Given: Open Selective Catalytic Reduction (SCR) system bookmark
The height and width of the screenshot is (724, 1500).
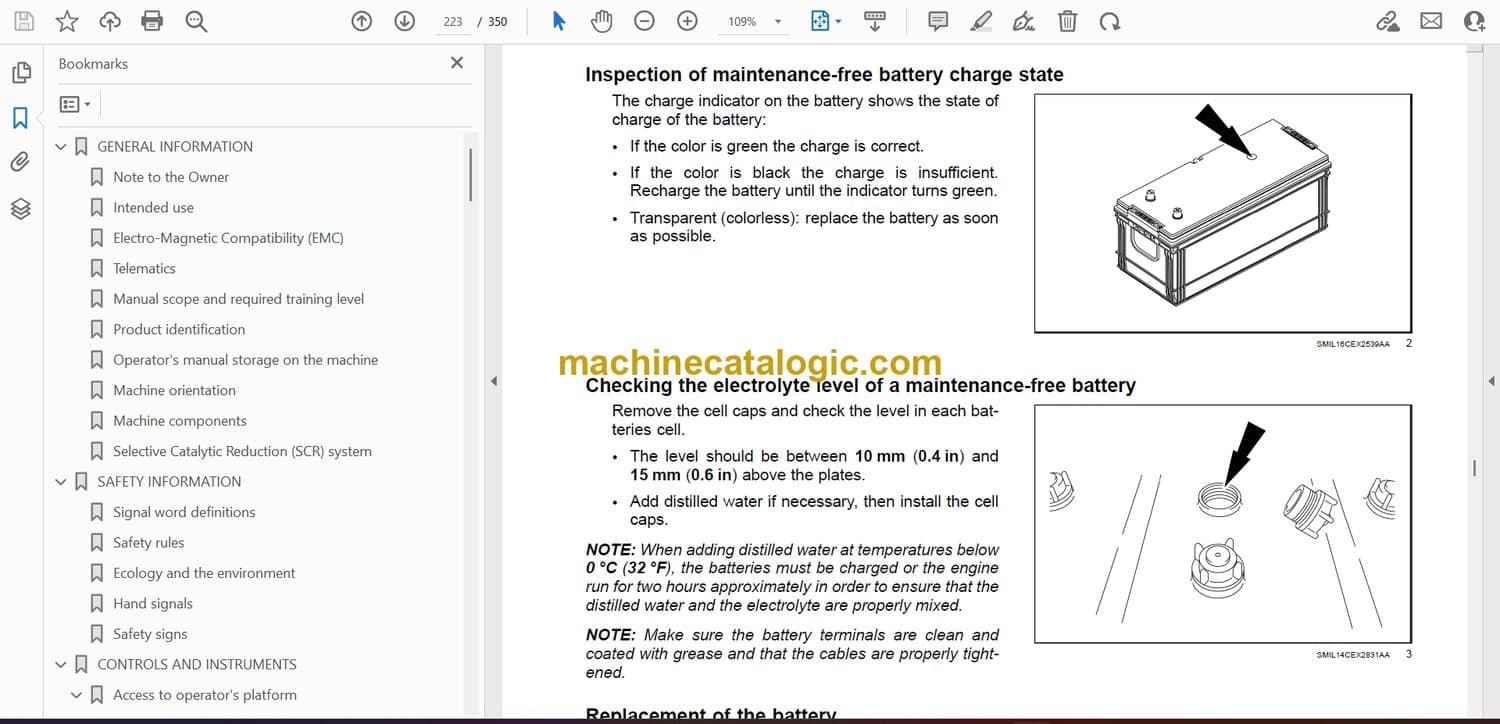Looking at the screenshot, I should pyautogui.click(x=242, y=452).
